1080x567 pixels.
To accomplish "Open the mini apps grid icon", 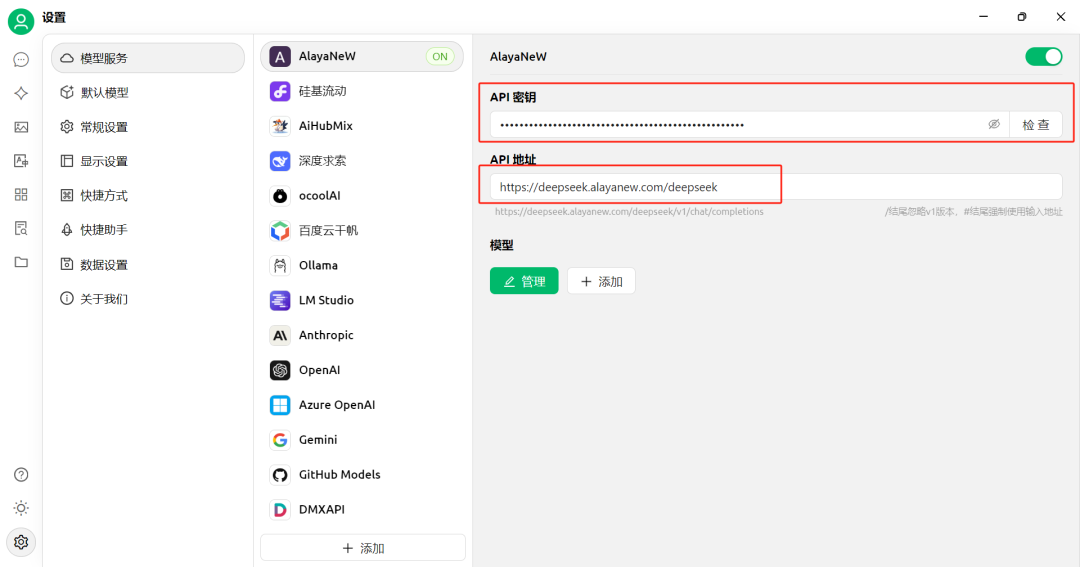I will point(21,194).
